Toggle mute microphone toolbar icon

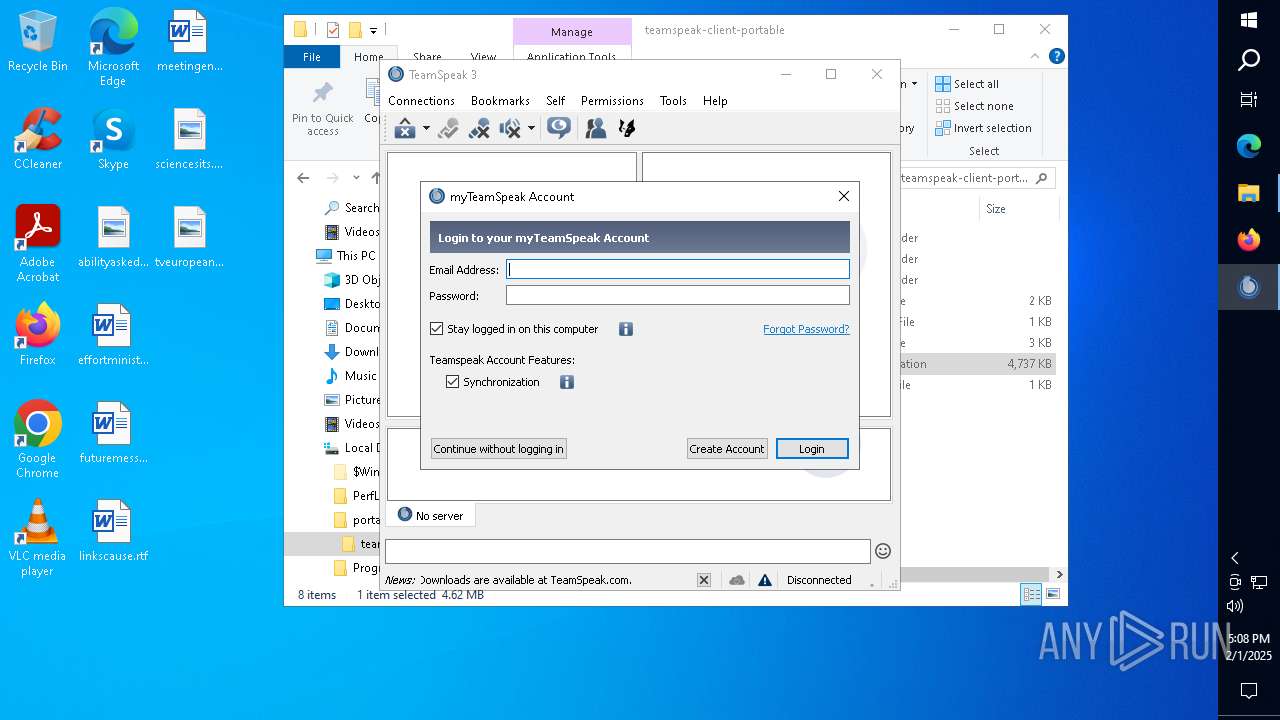point(479,128)
